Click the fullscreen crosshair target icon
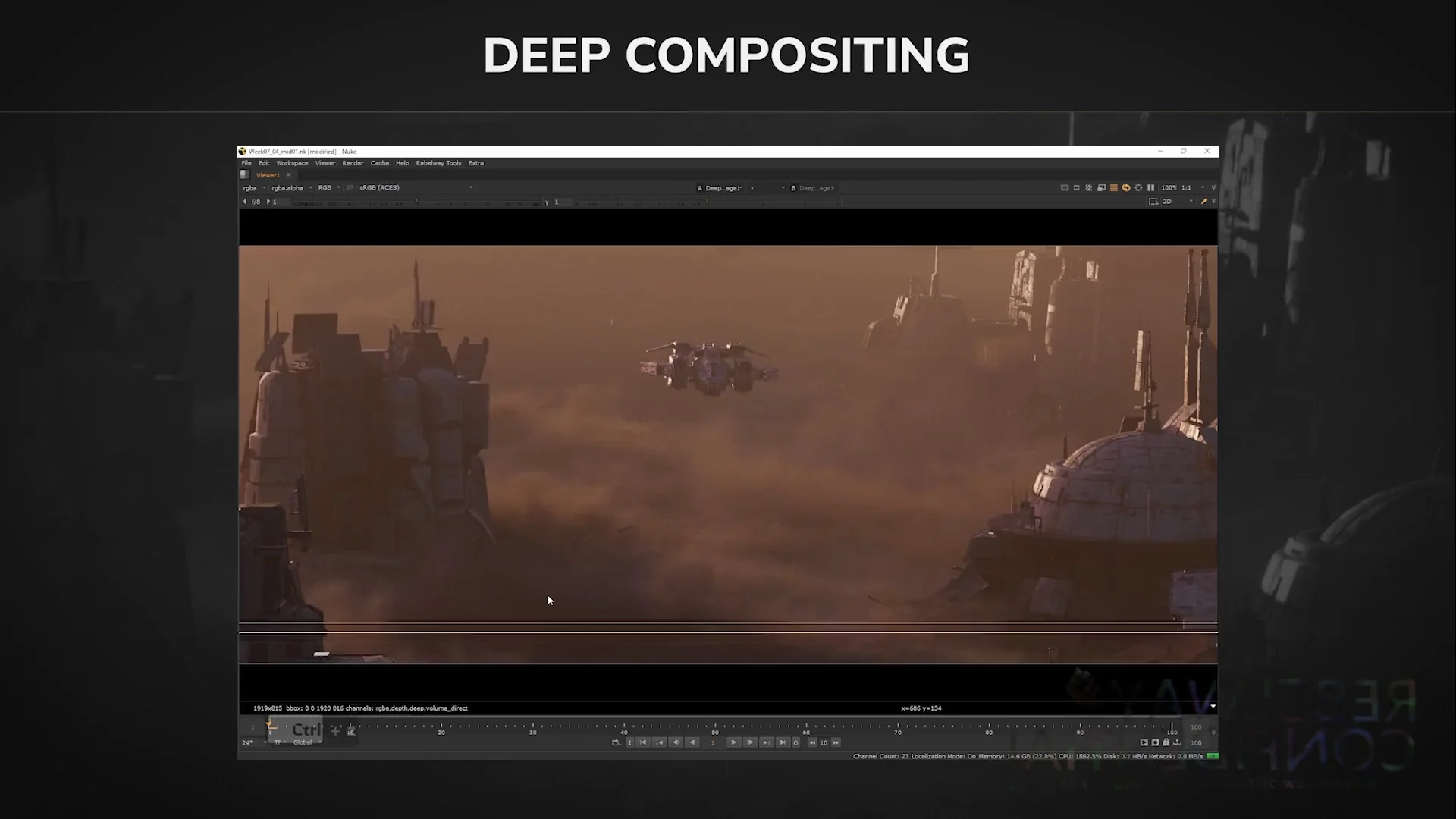Image resolution: width=1456 pixels, height=819 pixels. [x=1138, y=187]
